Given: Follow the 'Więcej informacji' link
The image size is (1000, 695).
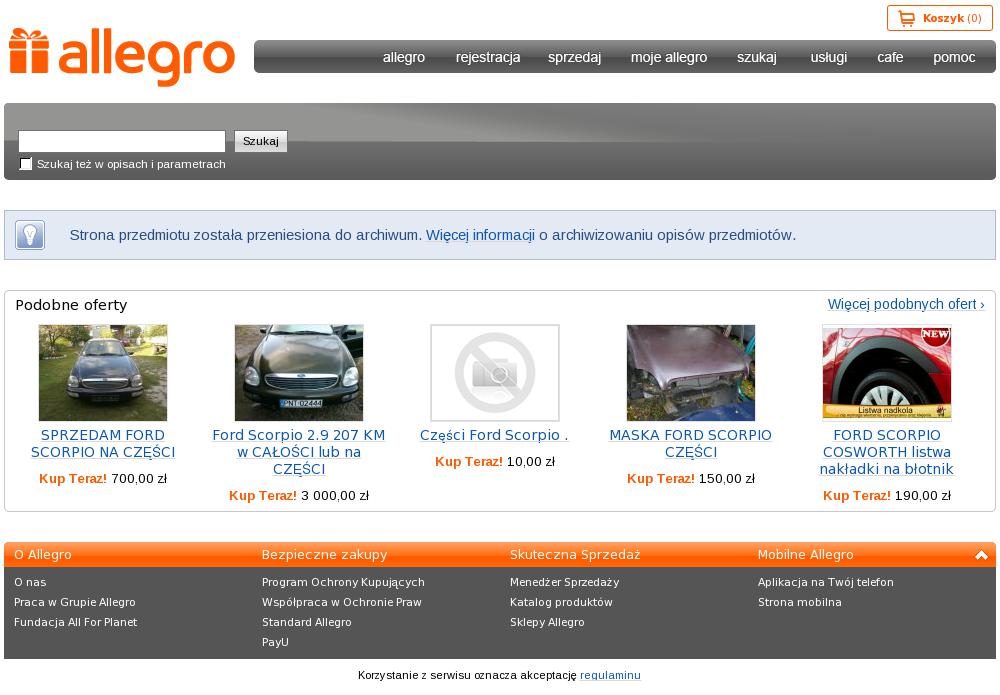Looking at the screenshot, I should tap(480, 235).
